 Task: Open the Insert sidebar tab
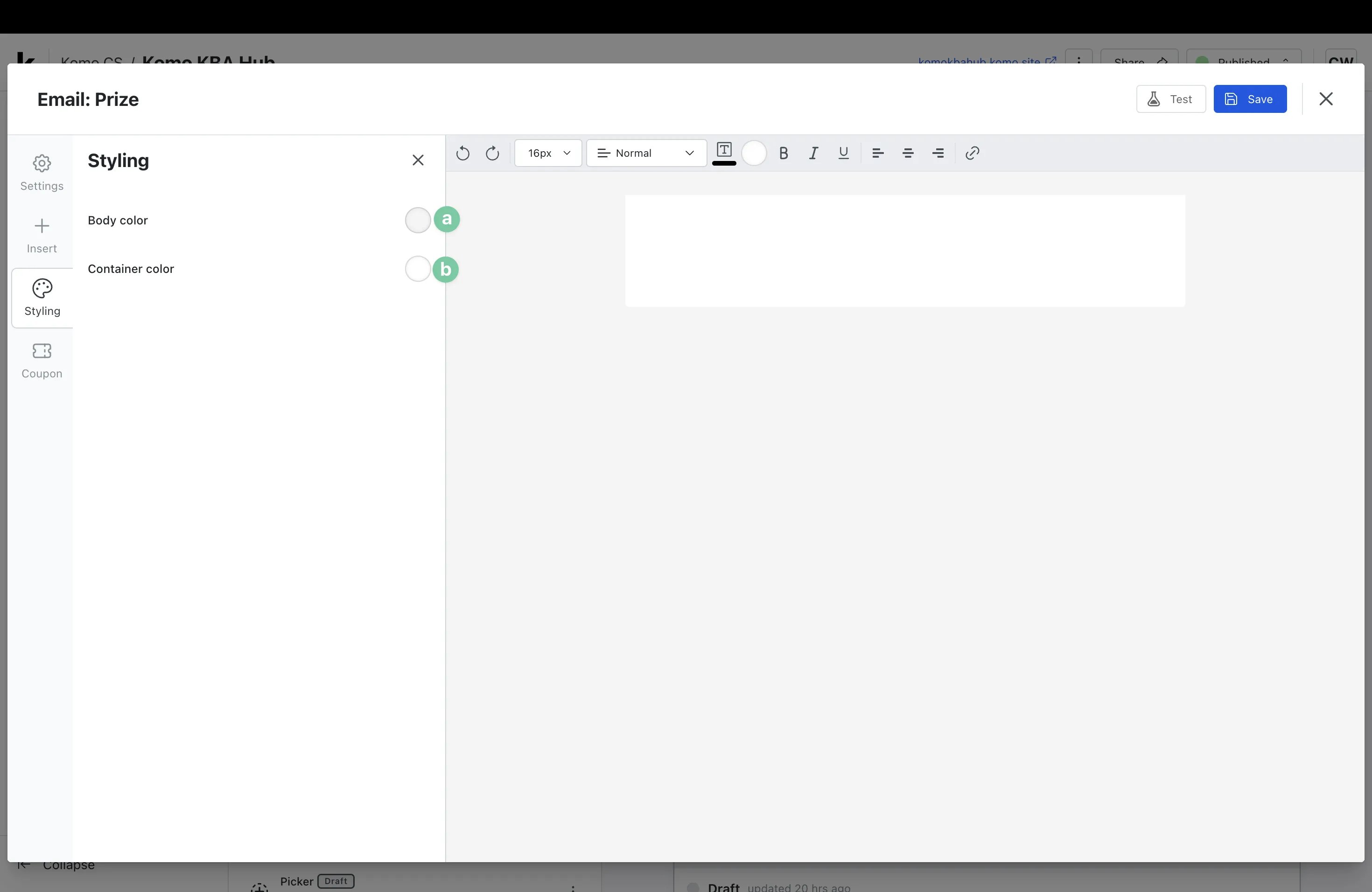click(42, 236)
